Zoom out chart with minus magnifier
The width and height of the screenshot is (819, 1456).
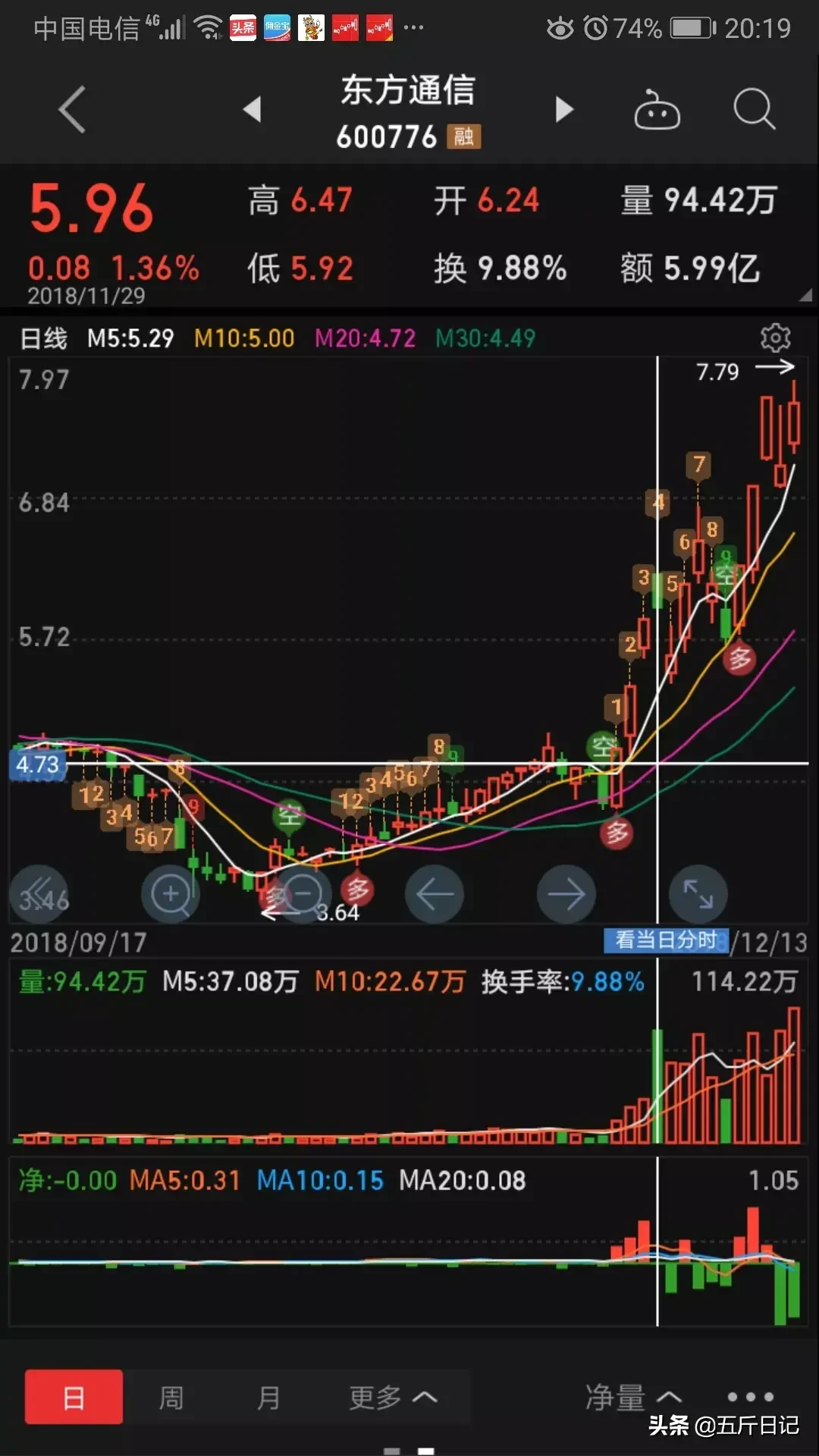coord(303,894)
